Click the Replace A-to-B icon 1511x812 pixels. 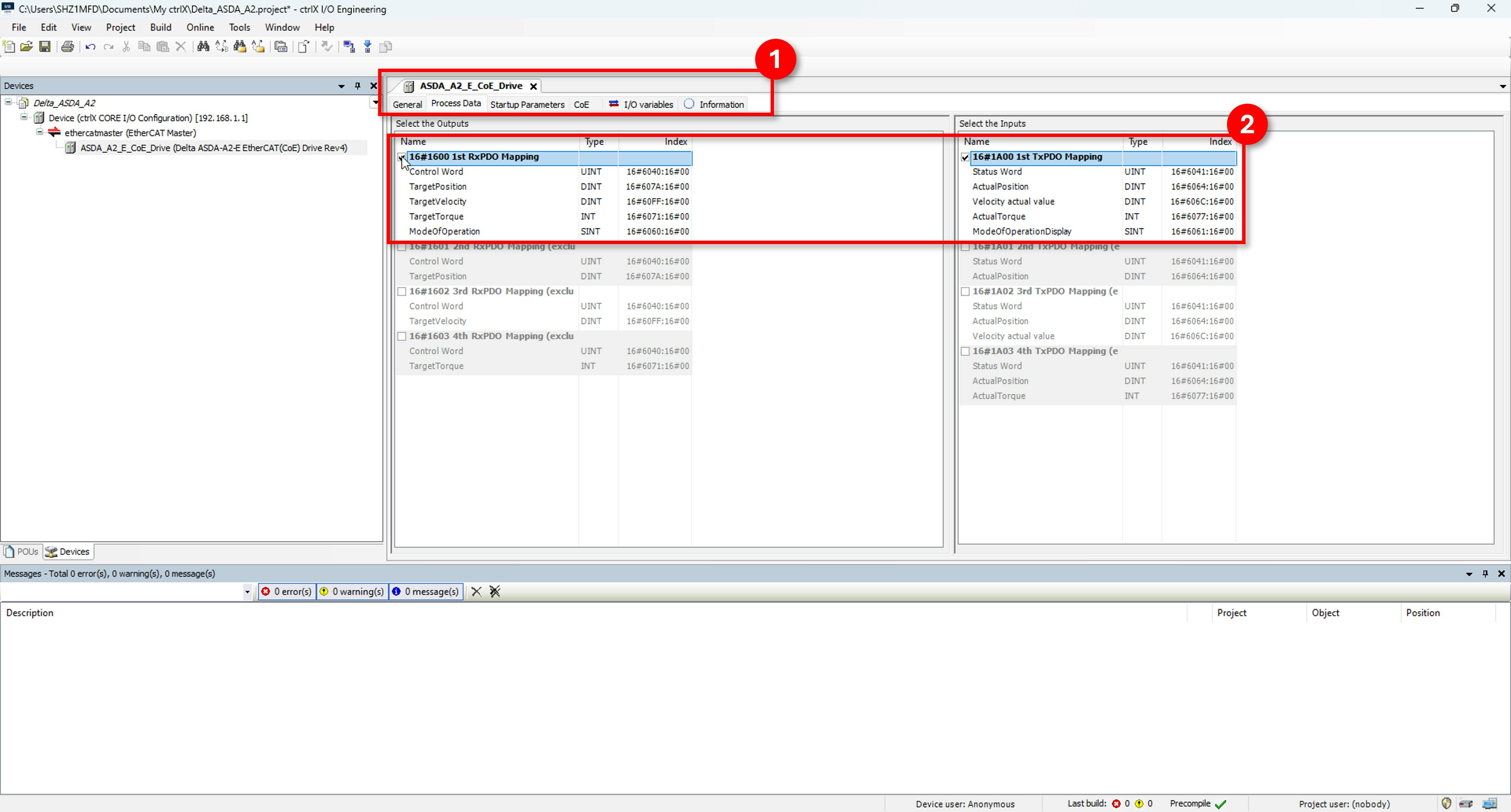point(222,47)
